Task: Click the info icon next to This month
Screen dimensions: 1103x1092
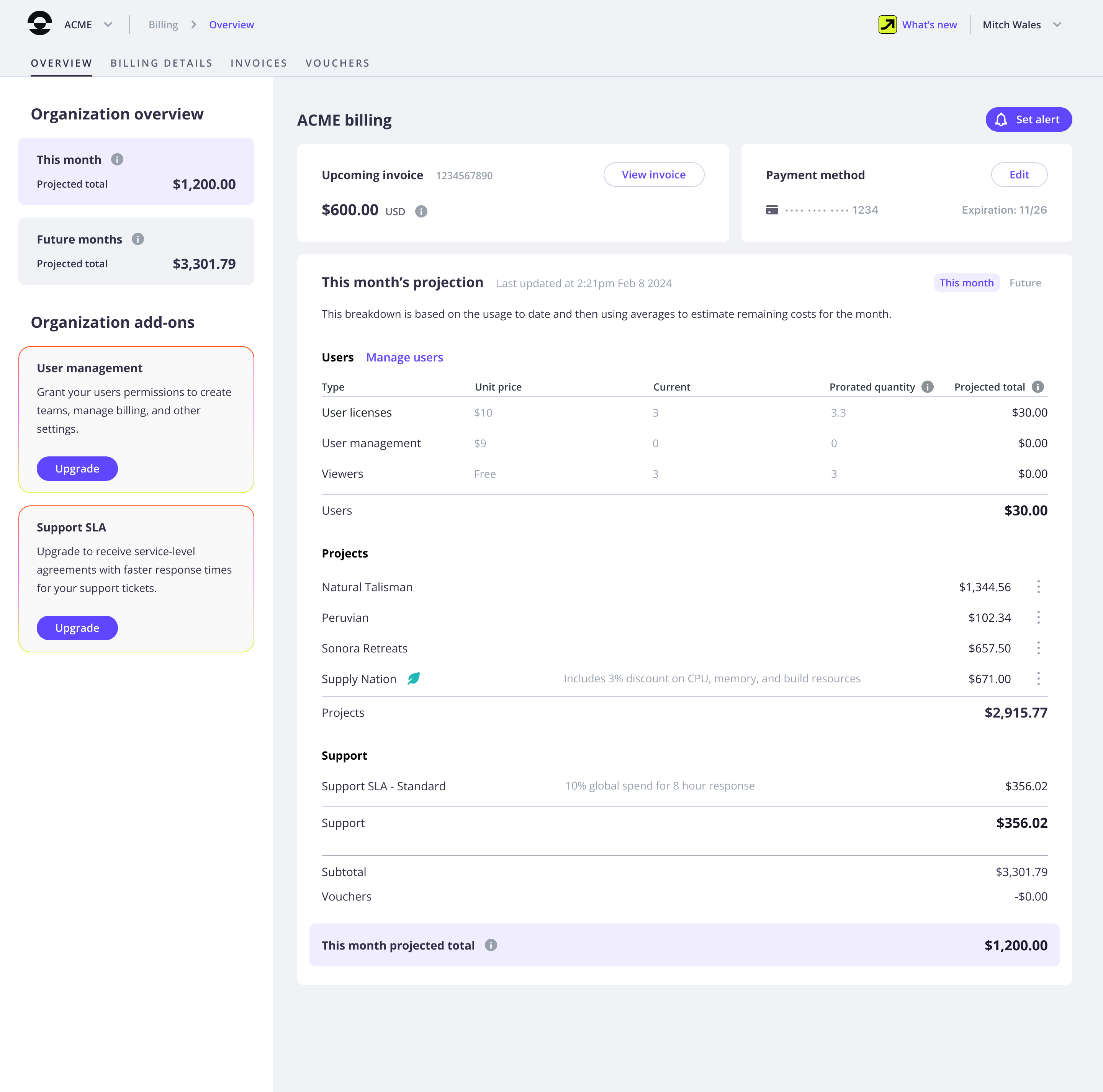Action: 118,160
